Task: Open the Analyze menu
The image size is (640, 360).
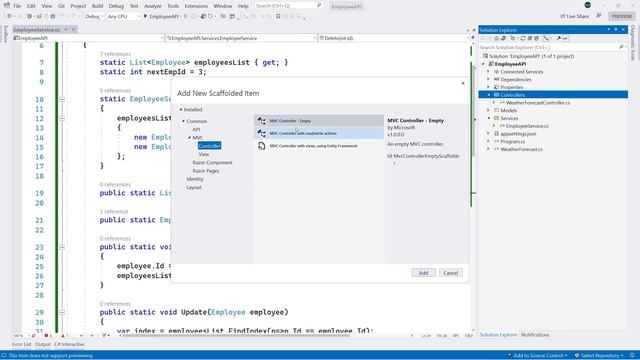Action: pos(153,6)
